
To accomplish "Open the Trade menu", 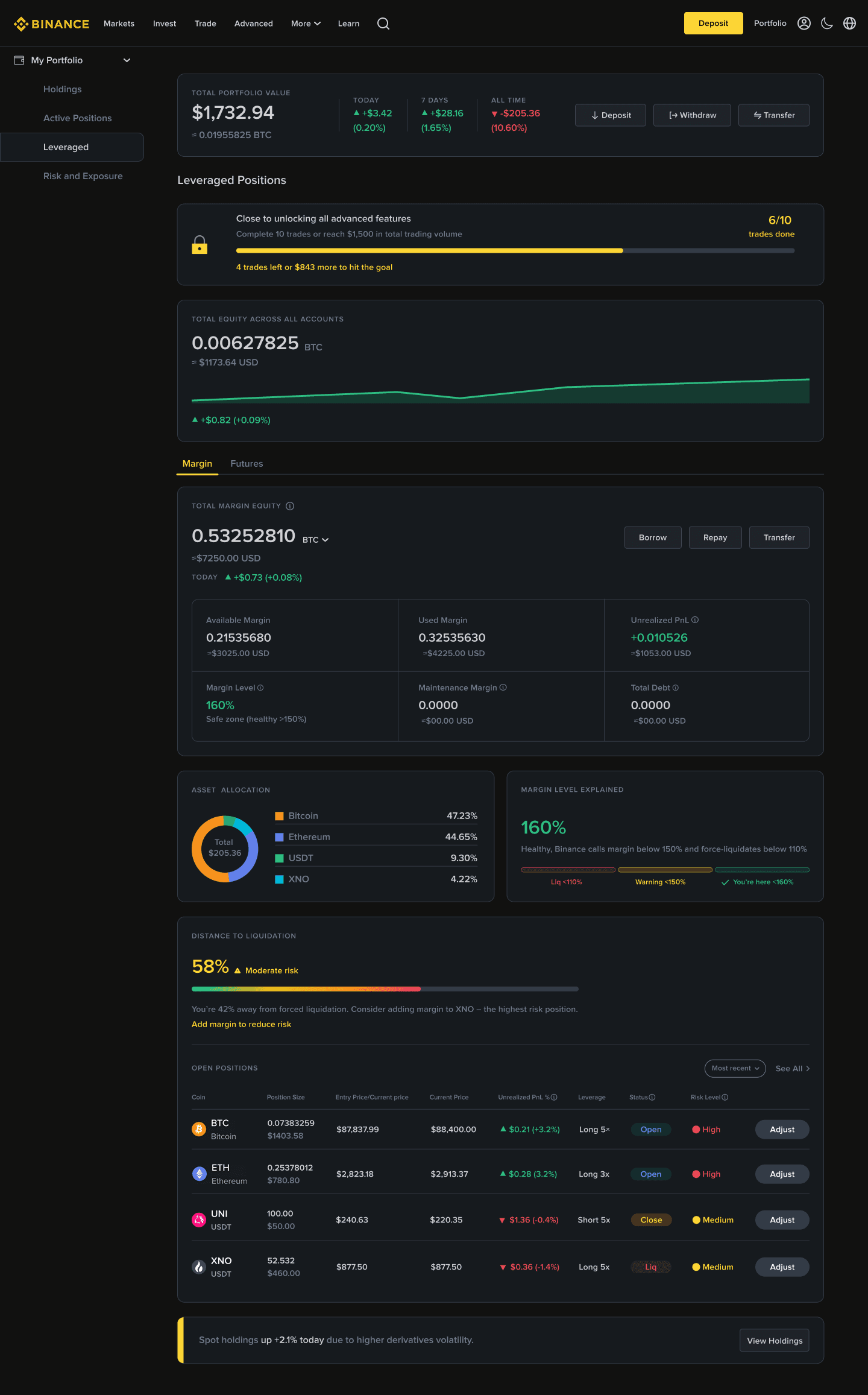I will [206, 24].
